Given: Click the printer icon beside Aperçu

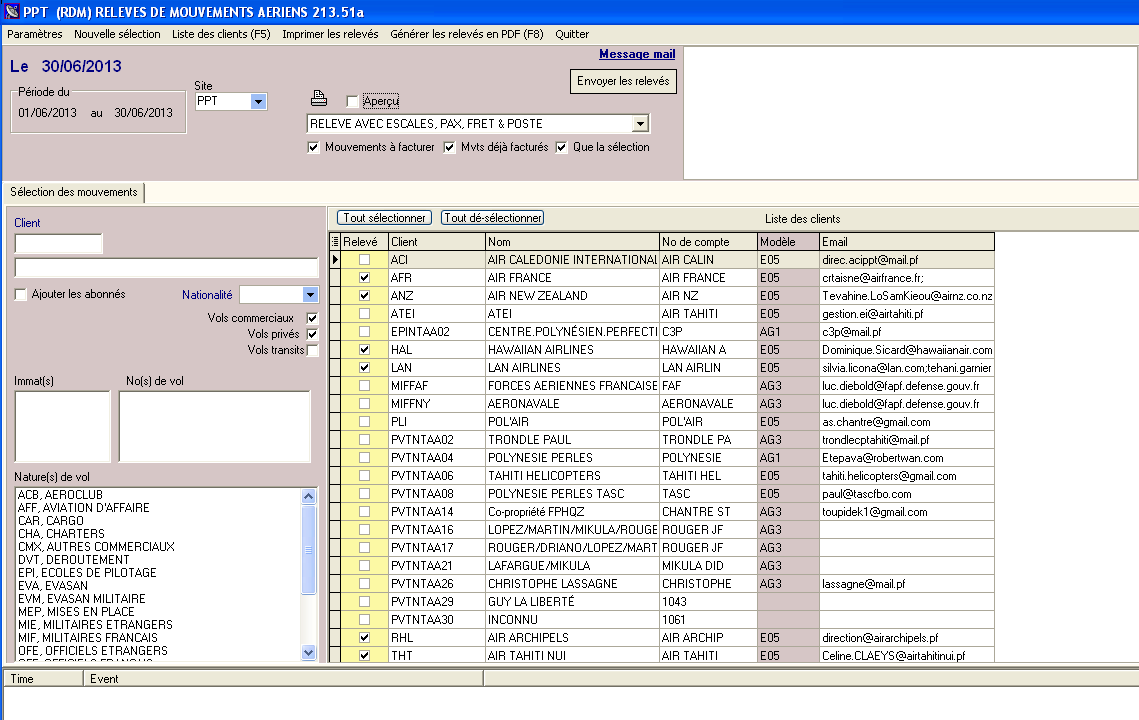Looking at the screenshot, I should coord(319,98).
